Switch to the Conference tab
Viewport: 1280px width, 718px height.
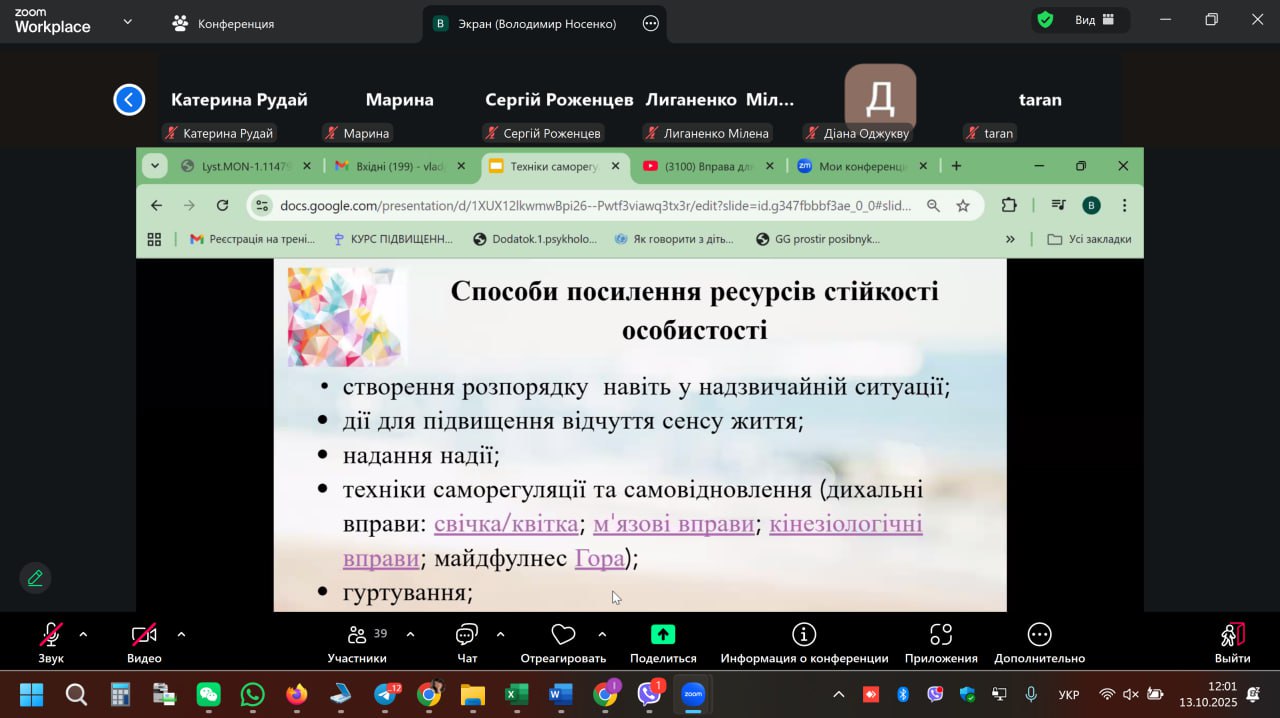(224, 23)
